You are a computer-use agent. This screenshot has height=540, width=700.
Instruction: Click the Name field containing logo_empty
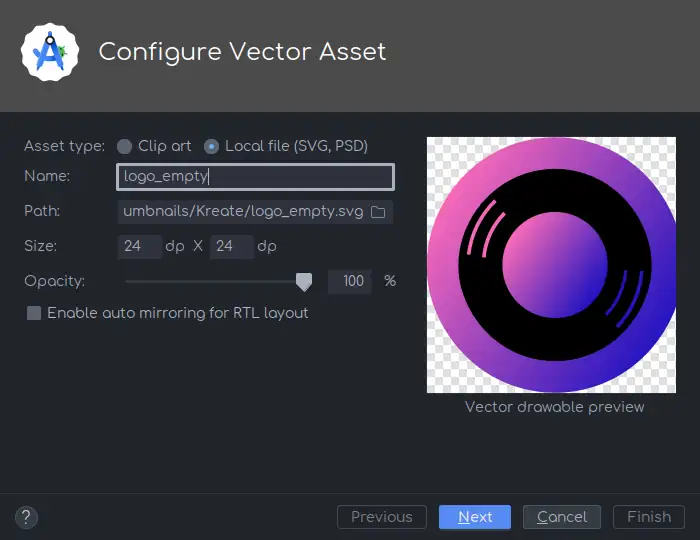[x=255, y=177]
